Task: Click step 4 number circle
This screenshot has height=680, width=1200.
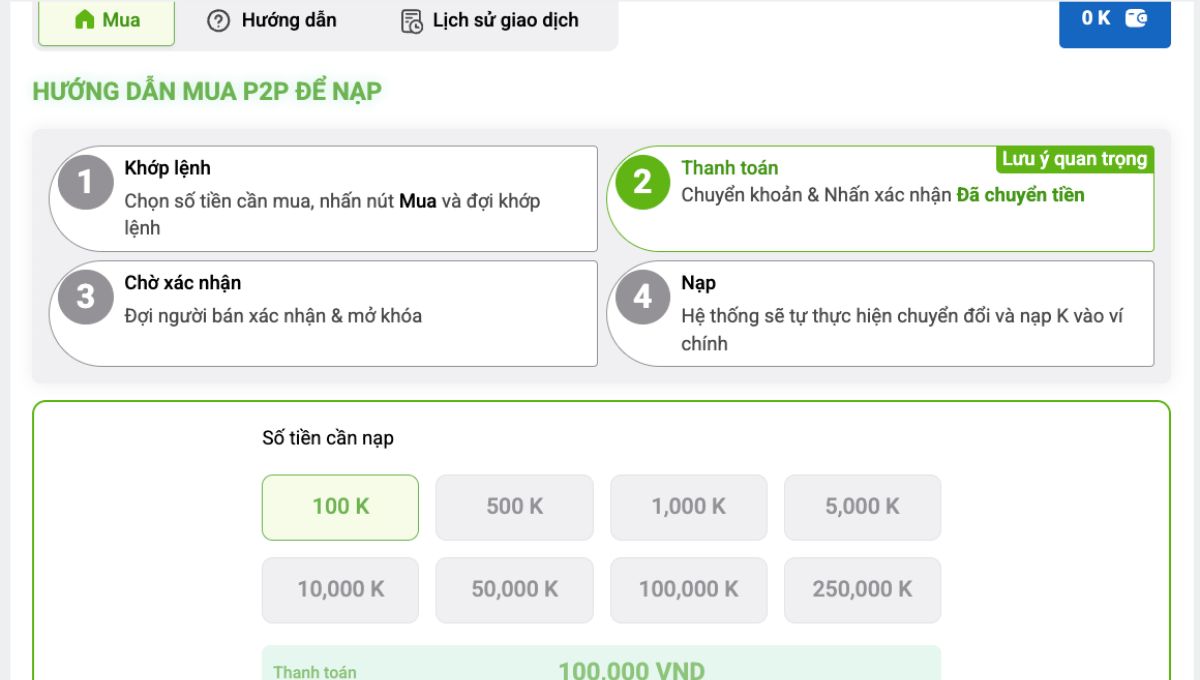Action: (642, 297)
